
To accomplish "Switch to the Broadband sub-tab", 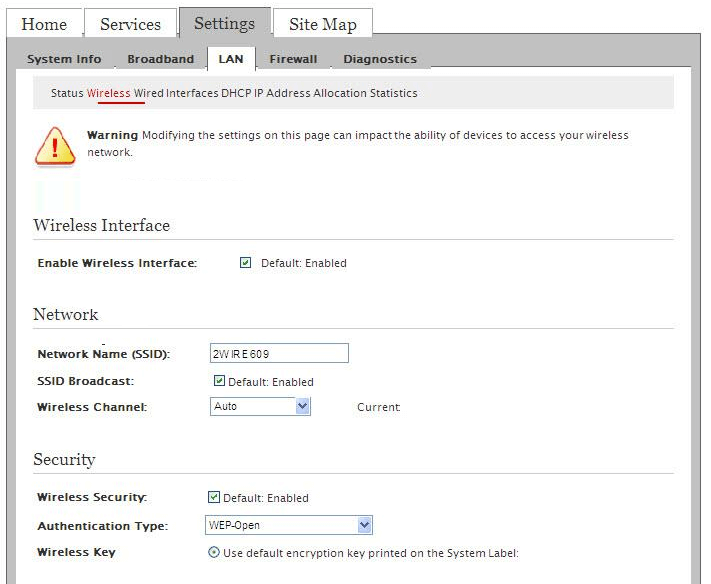I will pyautogui.click(x=160, y=59).
